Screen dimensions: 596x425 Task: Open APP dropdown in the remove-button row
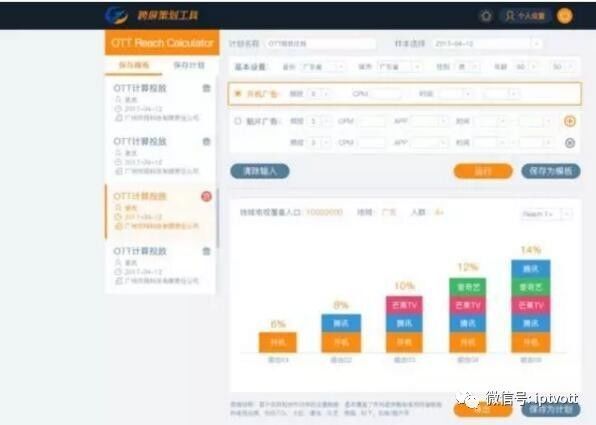[430, 143]
